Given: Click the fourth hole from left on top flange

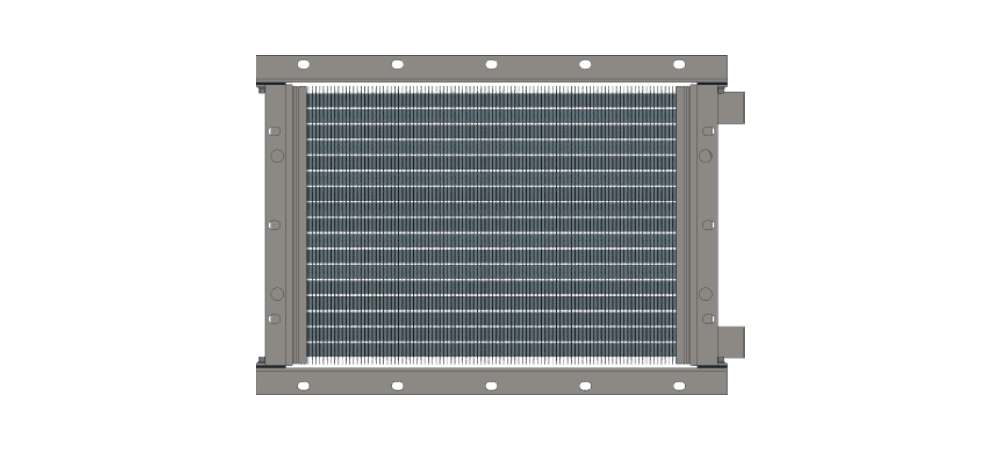Looking at the screenshot, I should pos(585,64).
